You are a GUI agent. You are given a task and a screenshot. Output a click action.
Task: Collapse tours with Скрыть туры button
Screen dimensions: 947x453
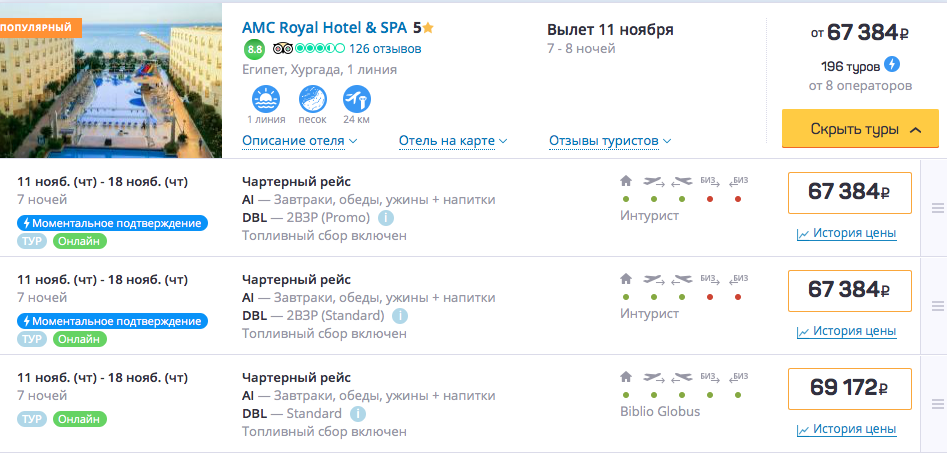(x=860, y=129)
